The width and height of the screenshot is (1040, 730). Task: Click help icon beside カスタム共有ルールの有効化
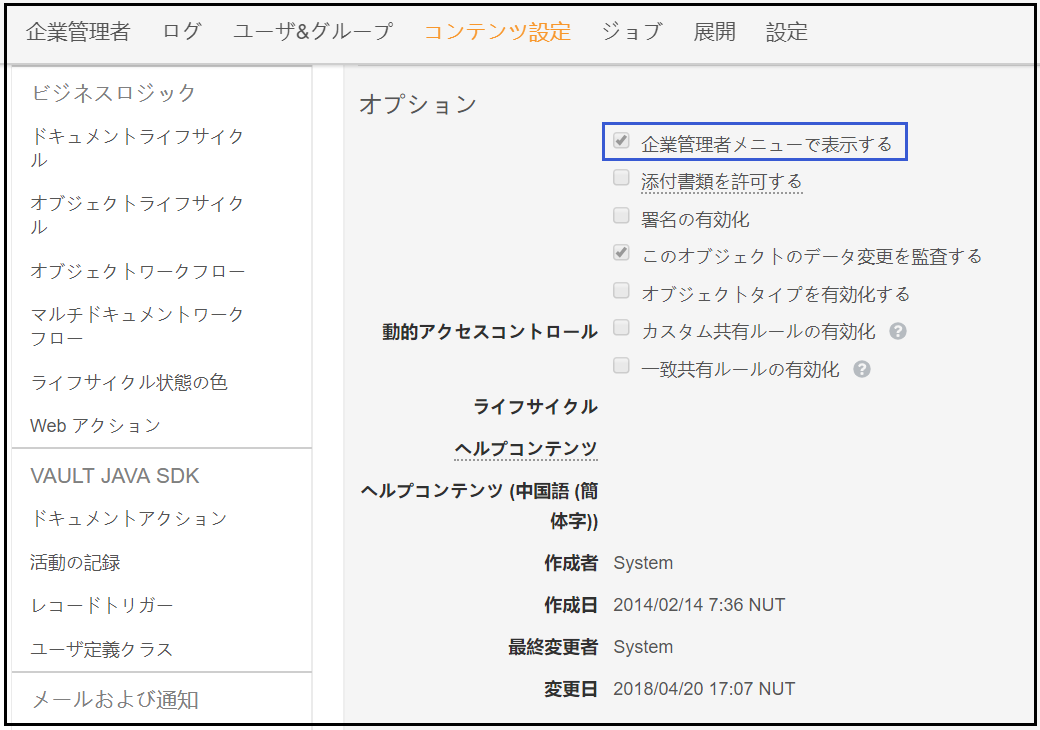click(x=898, y=331)
